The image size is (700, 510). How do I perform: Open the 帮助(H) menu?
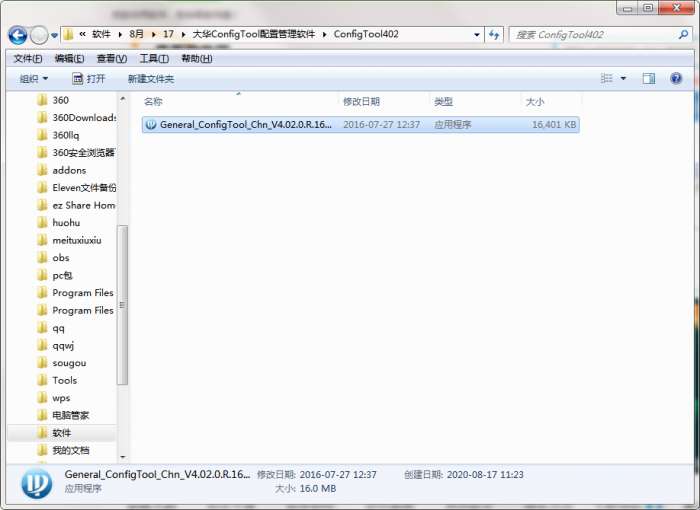coord(196,59)
